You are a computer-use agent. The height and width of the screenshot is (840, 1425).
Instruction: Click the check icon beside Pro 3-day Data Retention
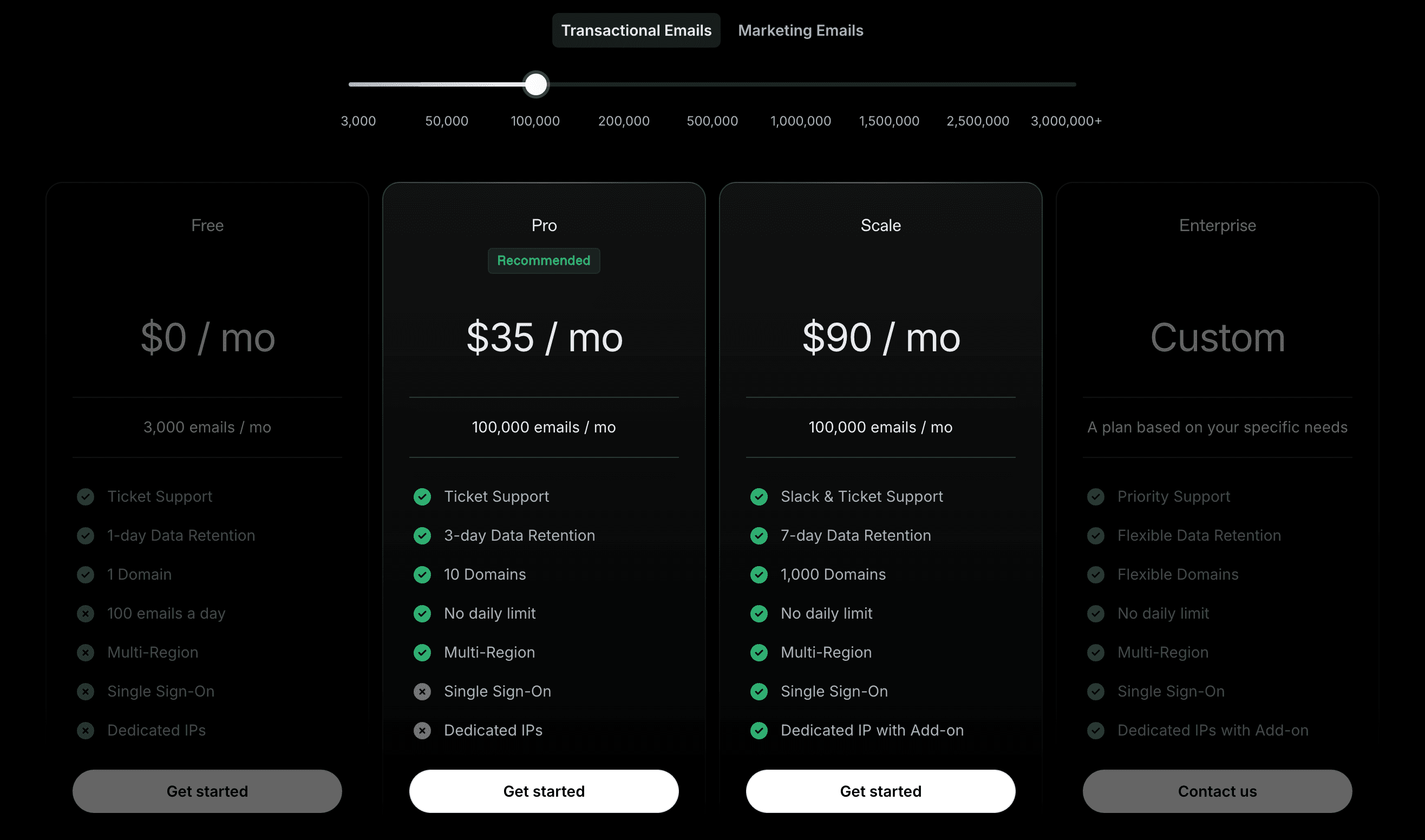[x=422, y=535]
